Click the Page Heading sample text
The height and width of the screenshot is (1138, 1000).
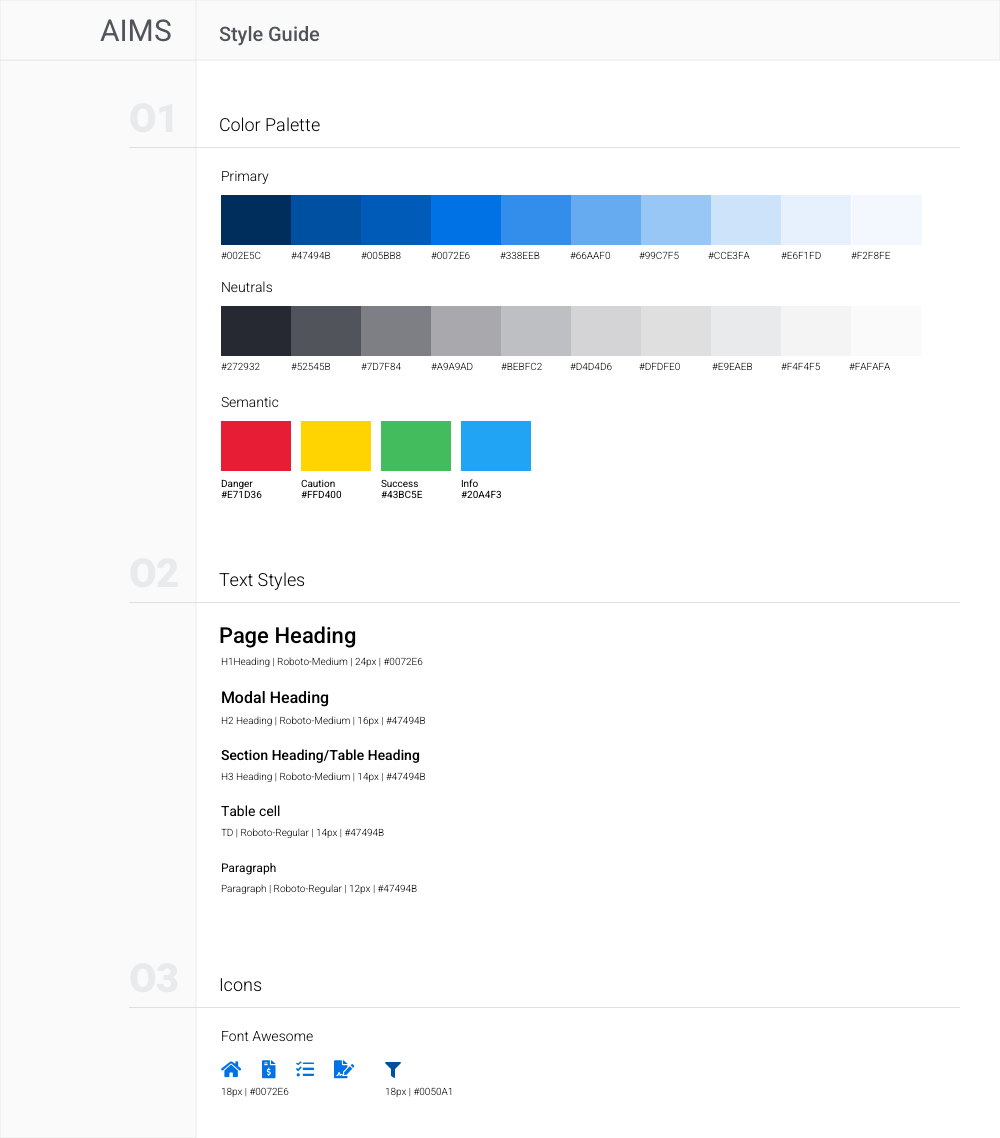pos(288,635)
